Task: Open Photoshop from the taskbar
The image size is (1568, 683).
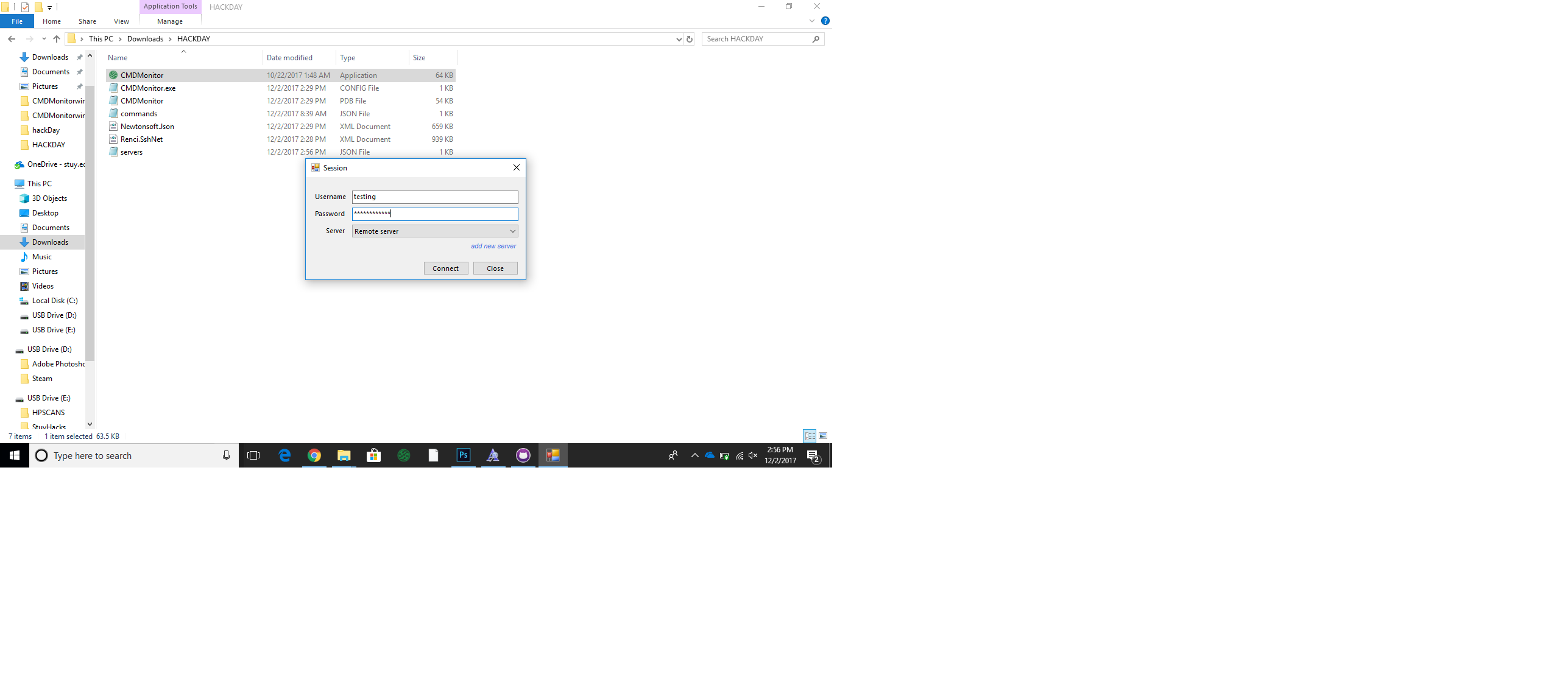Action: click(464, 455)
